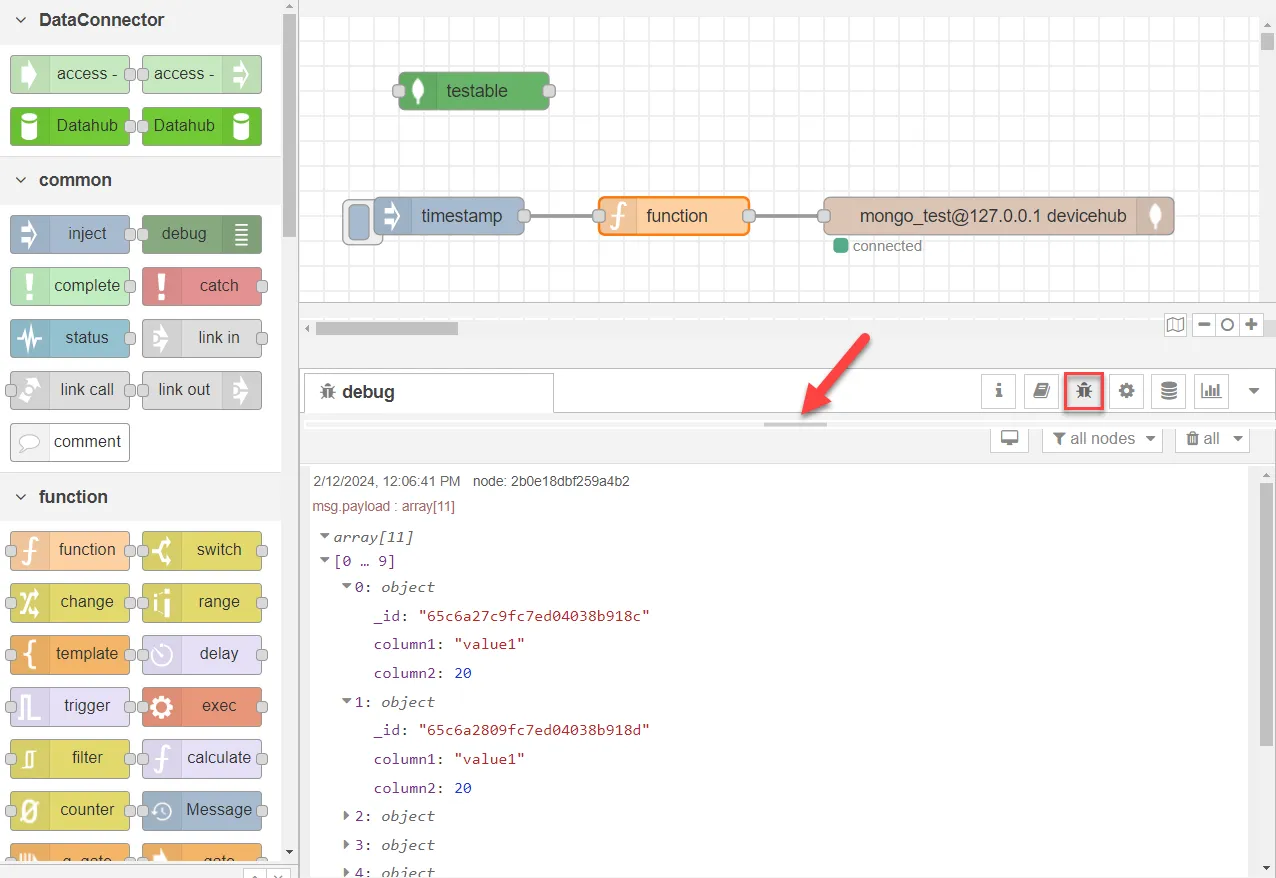Image resolution: width=1276 pixels, height=878 pixels.
Task: Open the sidebar tabs dropdown arrow
Action: click(1254, 391)
